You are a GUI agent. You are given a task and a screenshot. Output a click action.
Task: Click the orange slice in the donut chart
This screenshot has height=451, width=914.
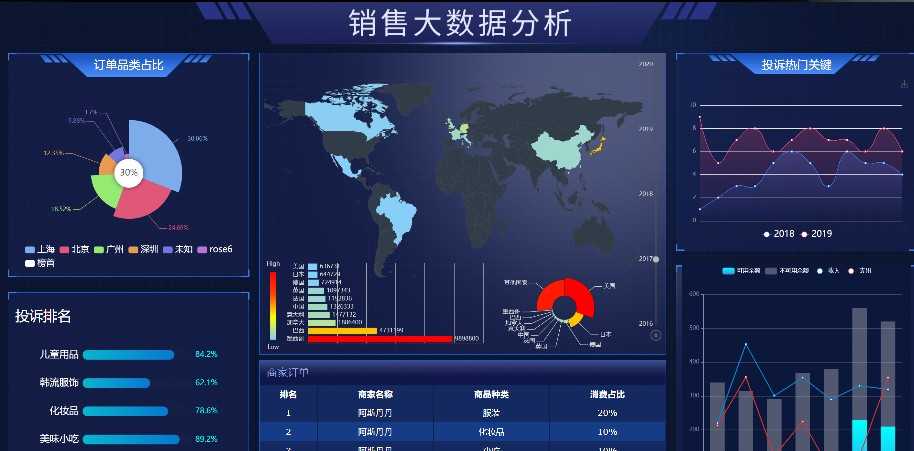point(576,320)
